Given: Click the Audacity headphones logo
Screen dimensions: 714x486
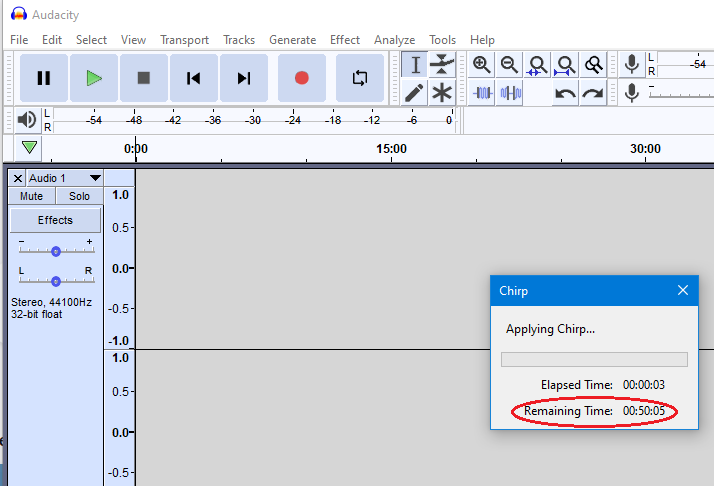Looking at the screenshot, I should point(19,14).
